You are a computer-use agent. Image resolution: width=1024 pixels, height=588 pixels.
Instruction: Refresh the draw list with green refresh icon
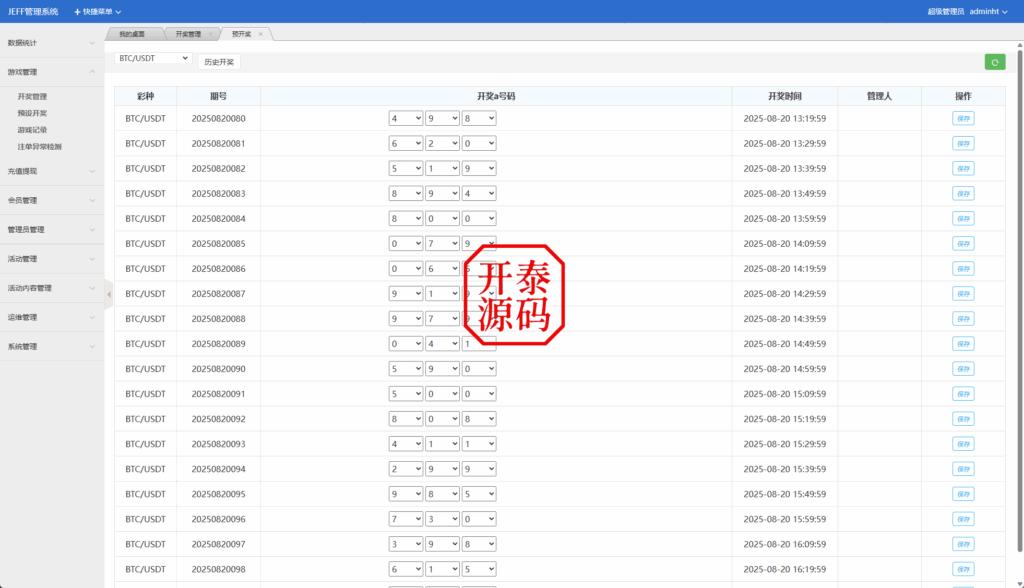(x=994, y=61)
